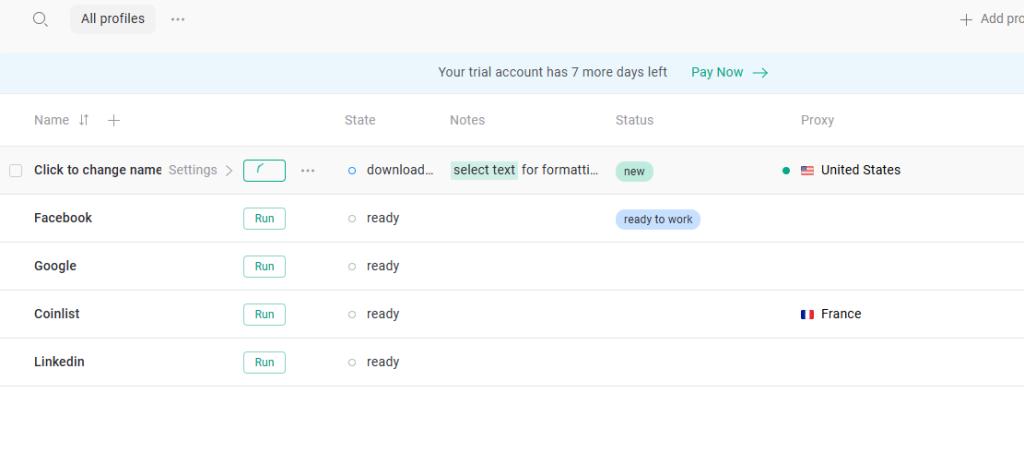Expand Settings chevron on first profile
The image size is (1024, 464).
point(229,171)
